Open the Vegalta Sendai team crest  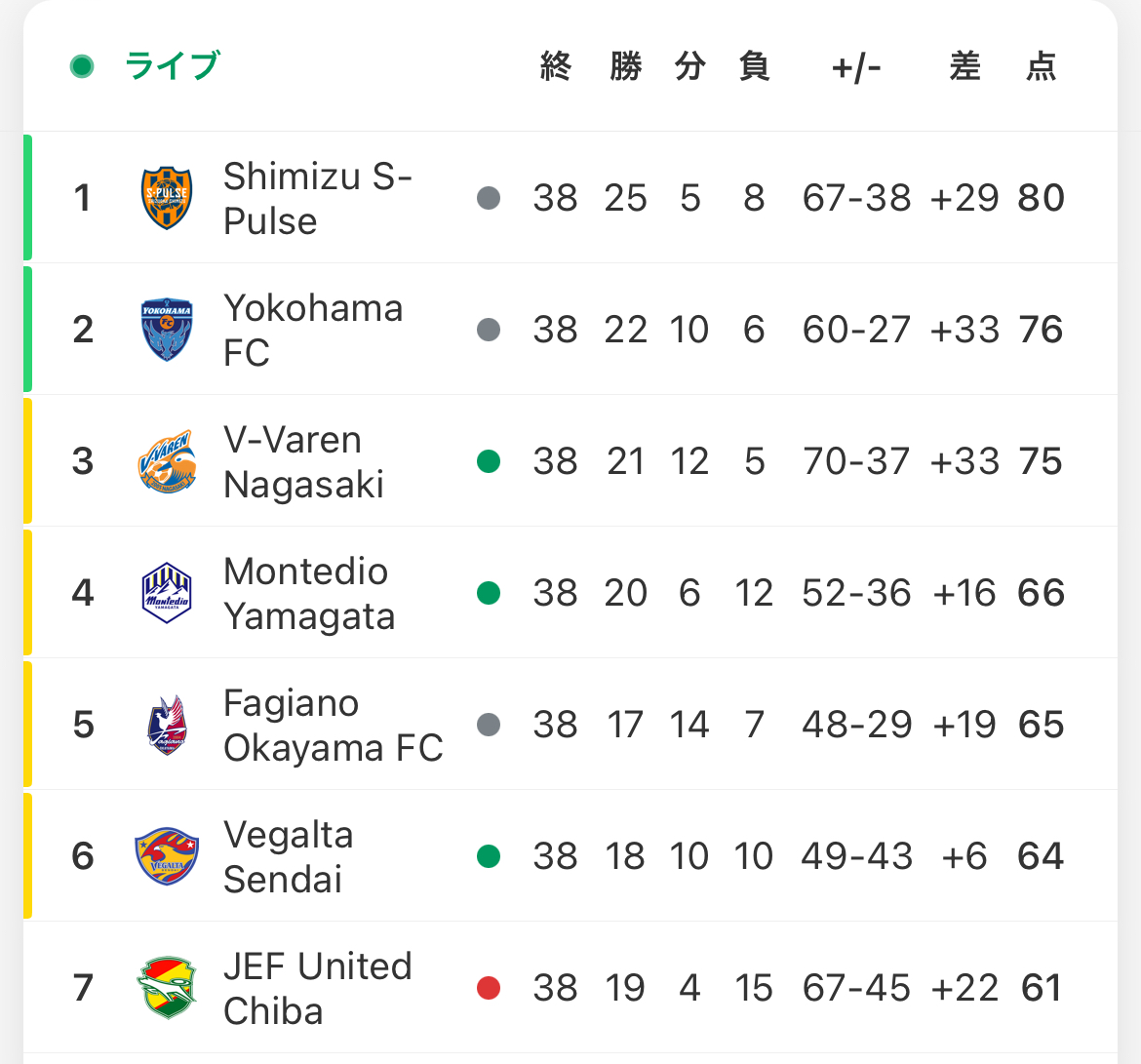168,856
